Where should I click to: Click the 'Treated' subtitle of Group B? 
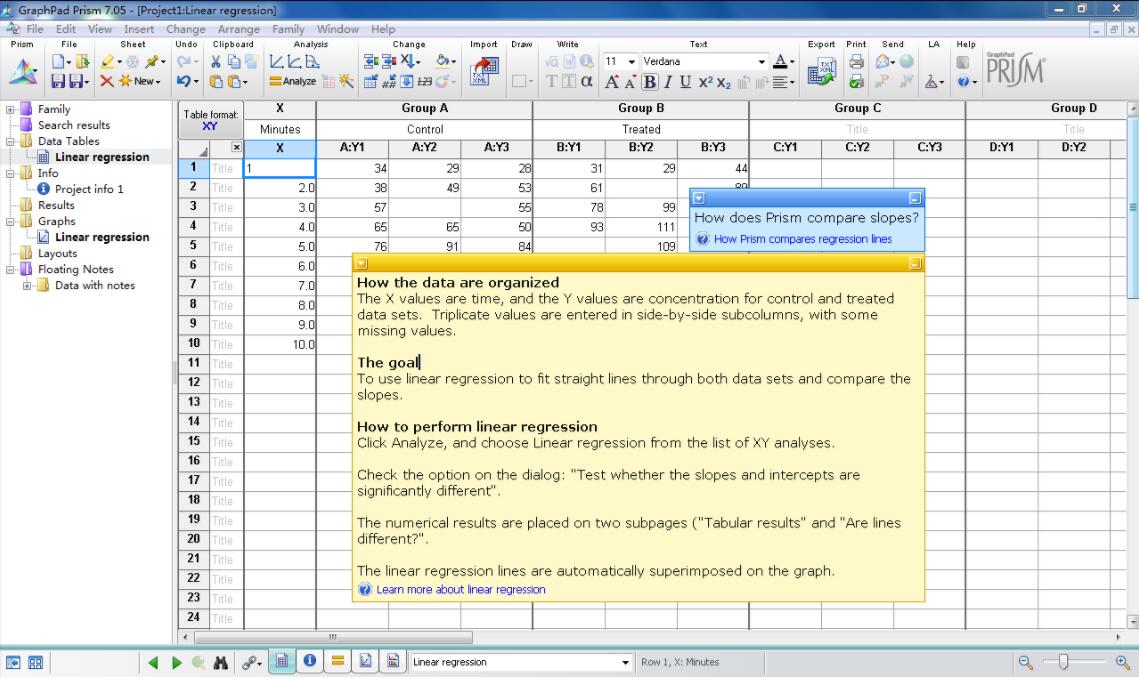641,129
